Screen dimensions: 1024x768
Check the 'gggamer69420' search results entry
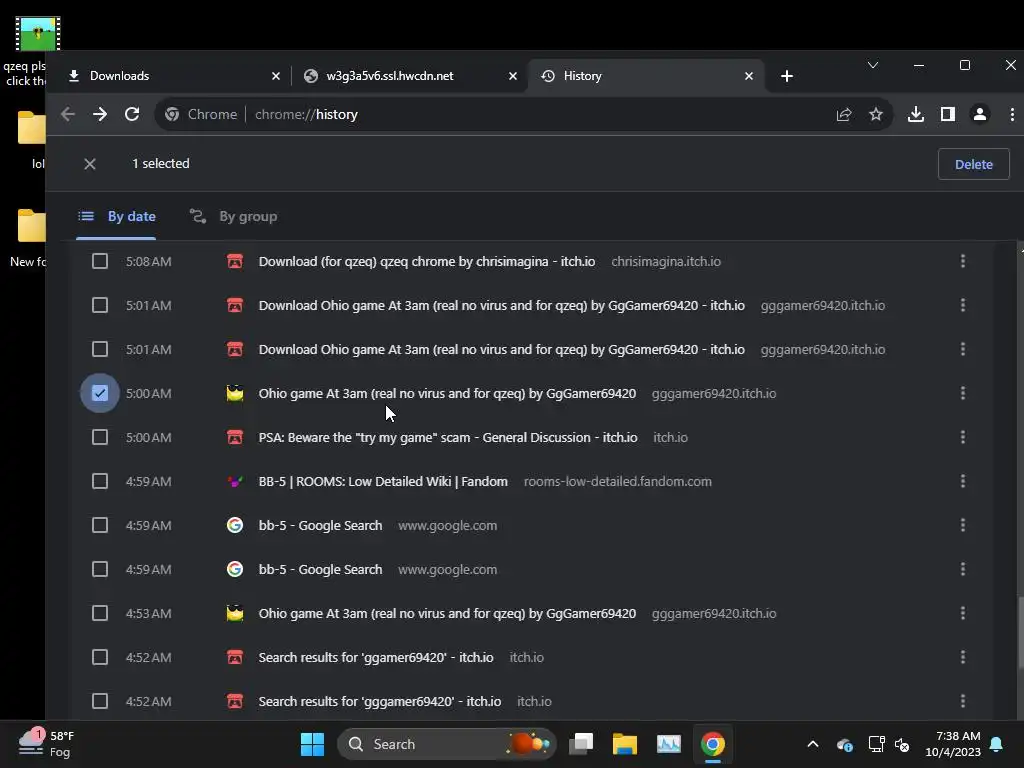point(100,701)
